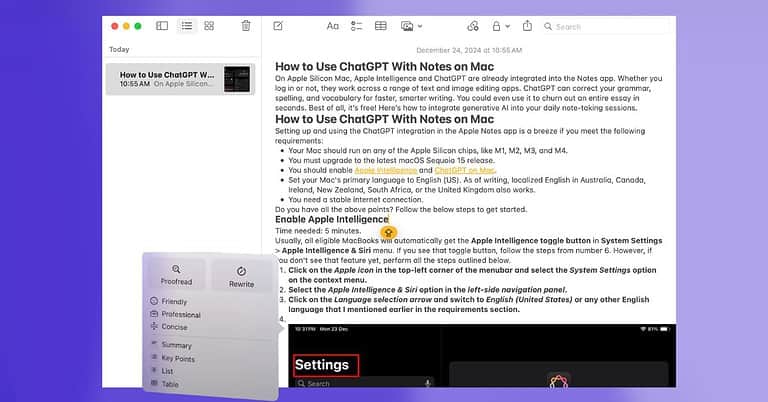Add a table with the table icon
Screen dimensions: 768x402
coord(381,26)
